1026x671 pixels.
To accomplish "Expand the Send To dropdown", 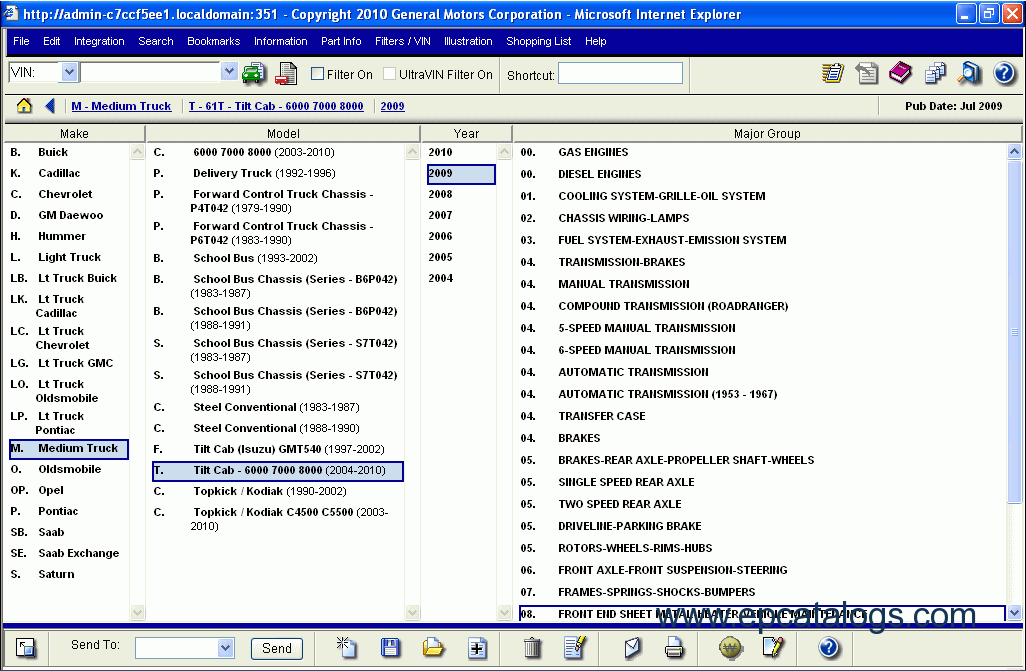I will click(x=225, y=648).
